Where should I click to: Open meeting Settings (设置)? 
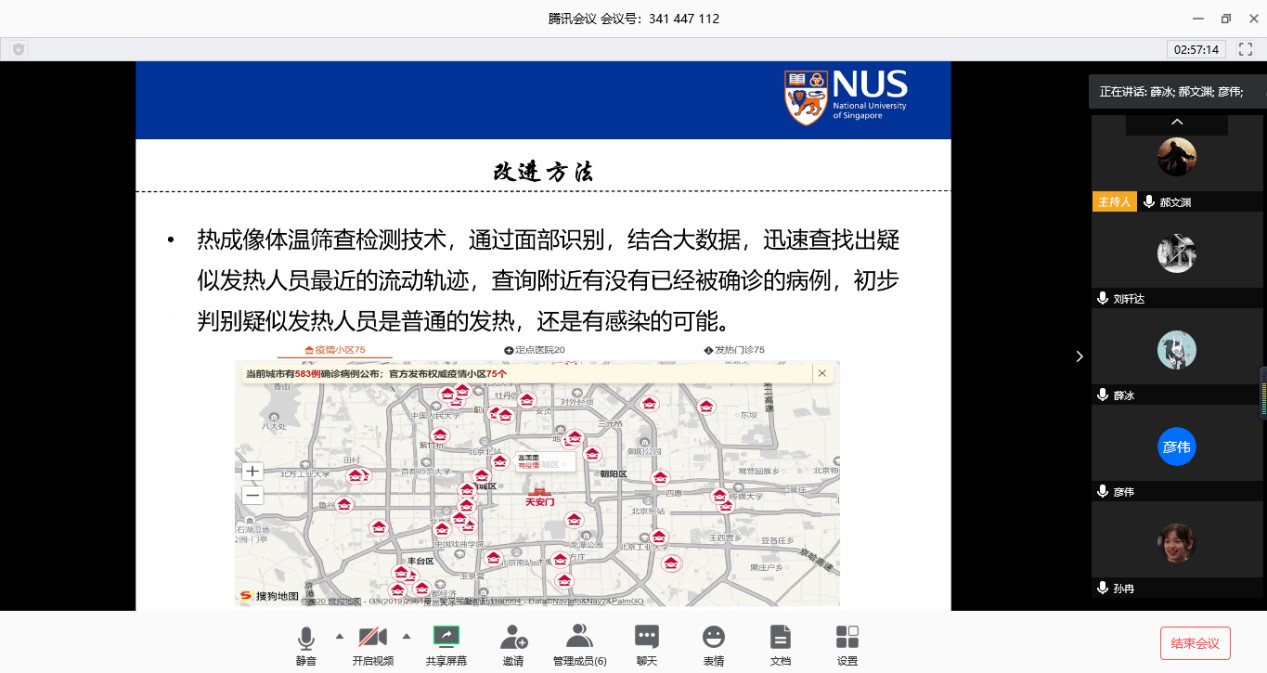pyautogui.click(x=847, y=637)
